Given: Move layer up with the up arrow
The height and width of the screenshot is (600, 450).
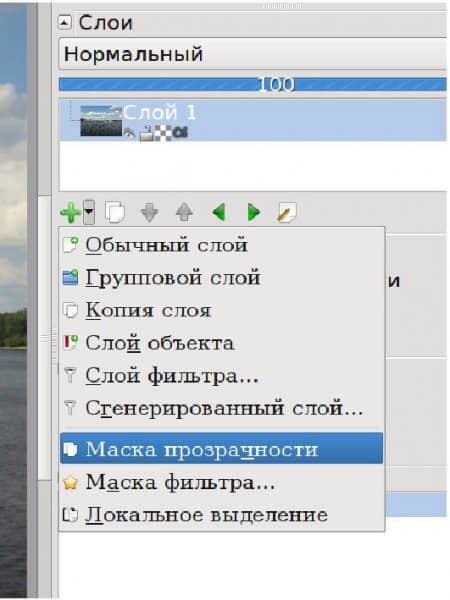Looking at the screenshot, I should coord(184,212).
